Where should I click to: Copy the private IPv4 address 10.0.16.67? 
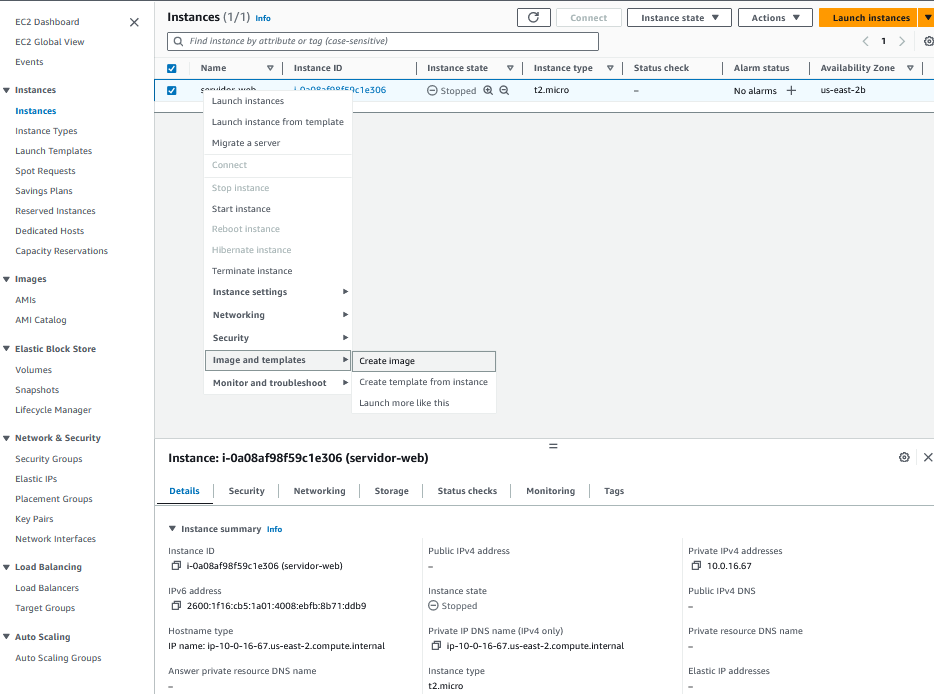pos(696,566)
